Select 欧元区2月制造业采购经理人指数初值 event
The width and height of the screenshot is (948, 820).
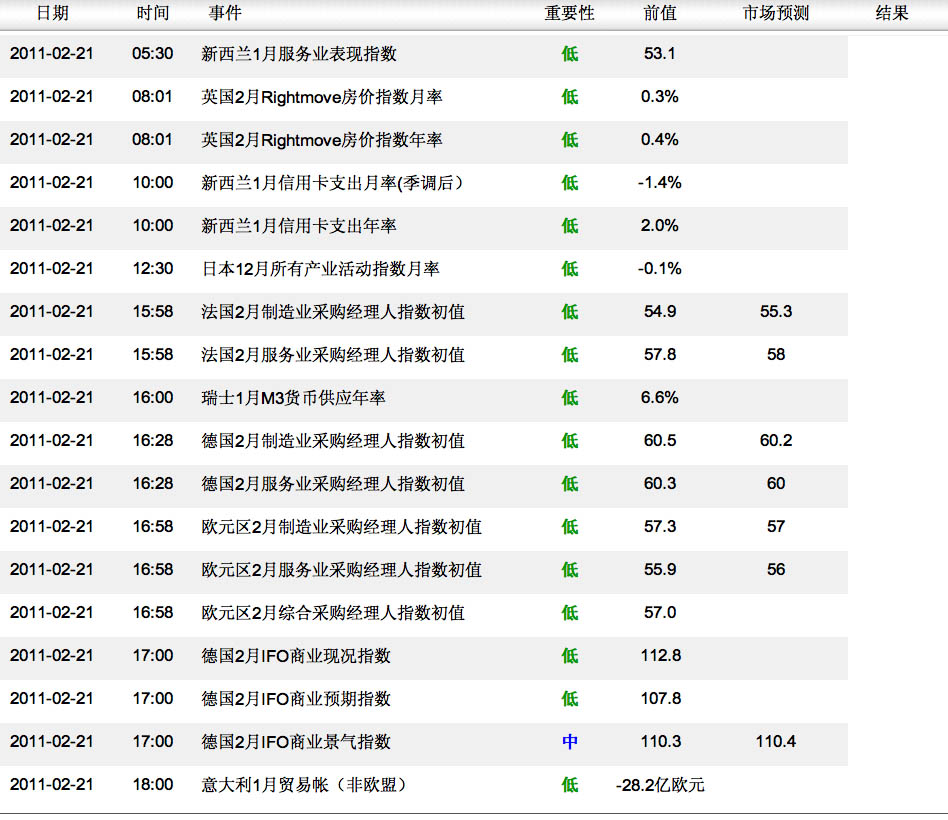coord(342,526)
